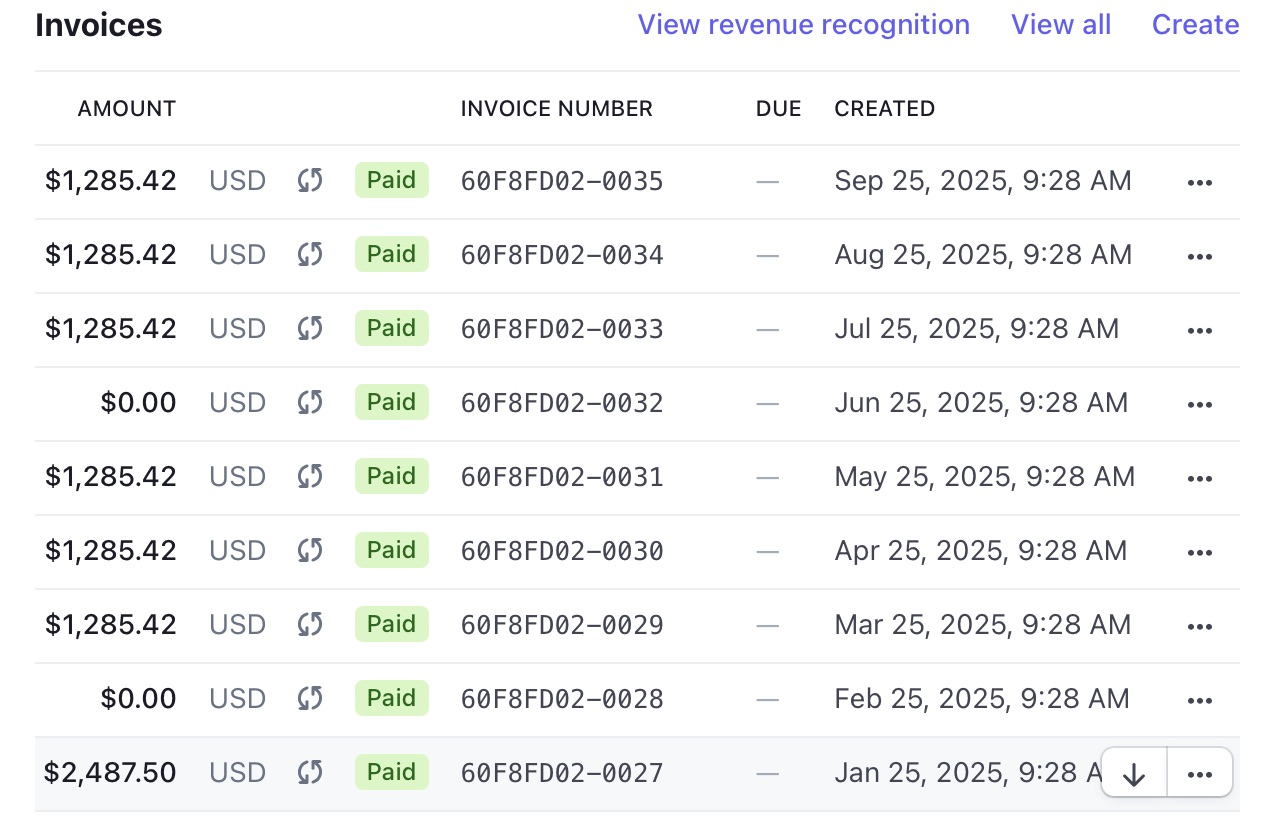Select invoice number 60F8FD02-0031

coord(561,477)
